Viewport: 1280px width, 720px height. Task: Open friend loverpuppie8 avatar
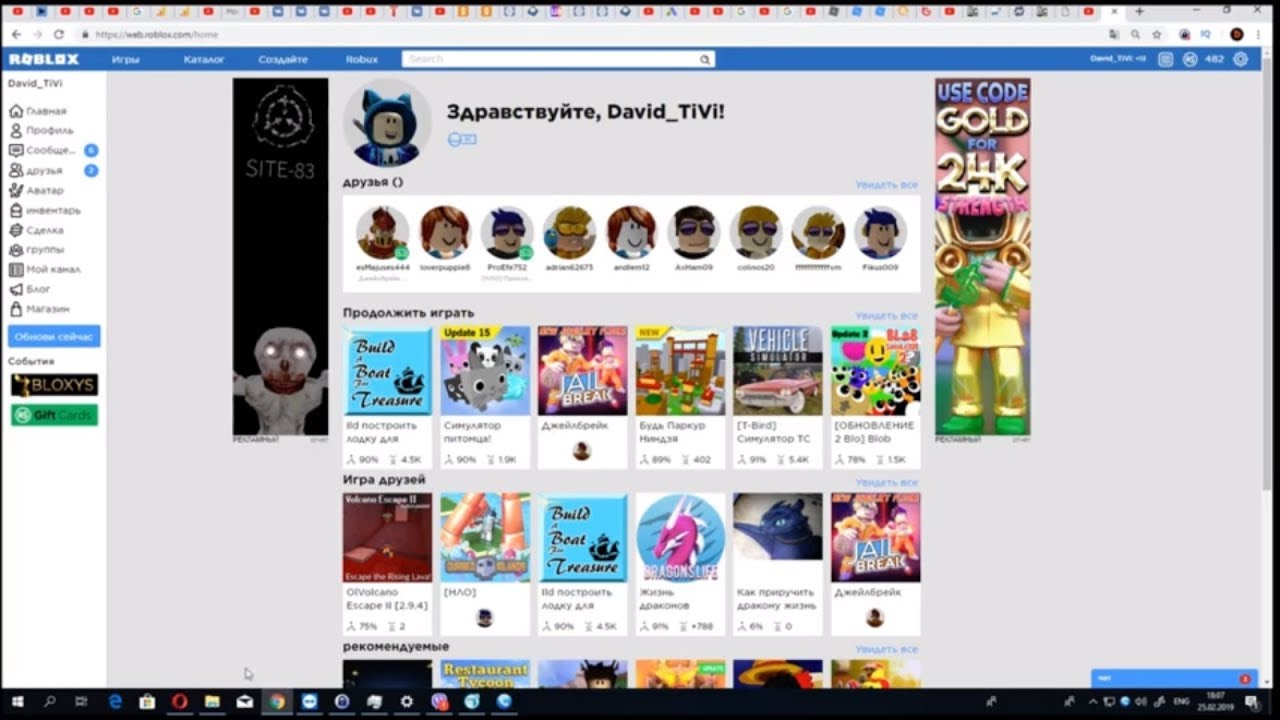tap(444, 232)
